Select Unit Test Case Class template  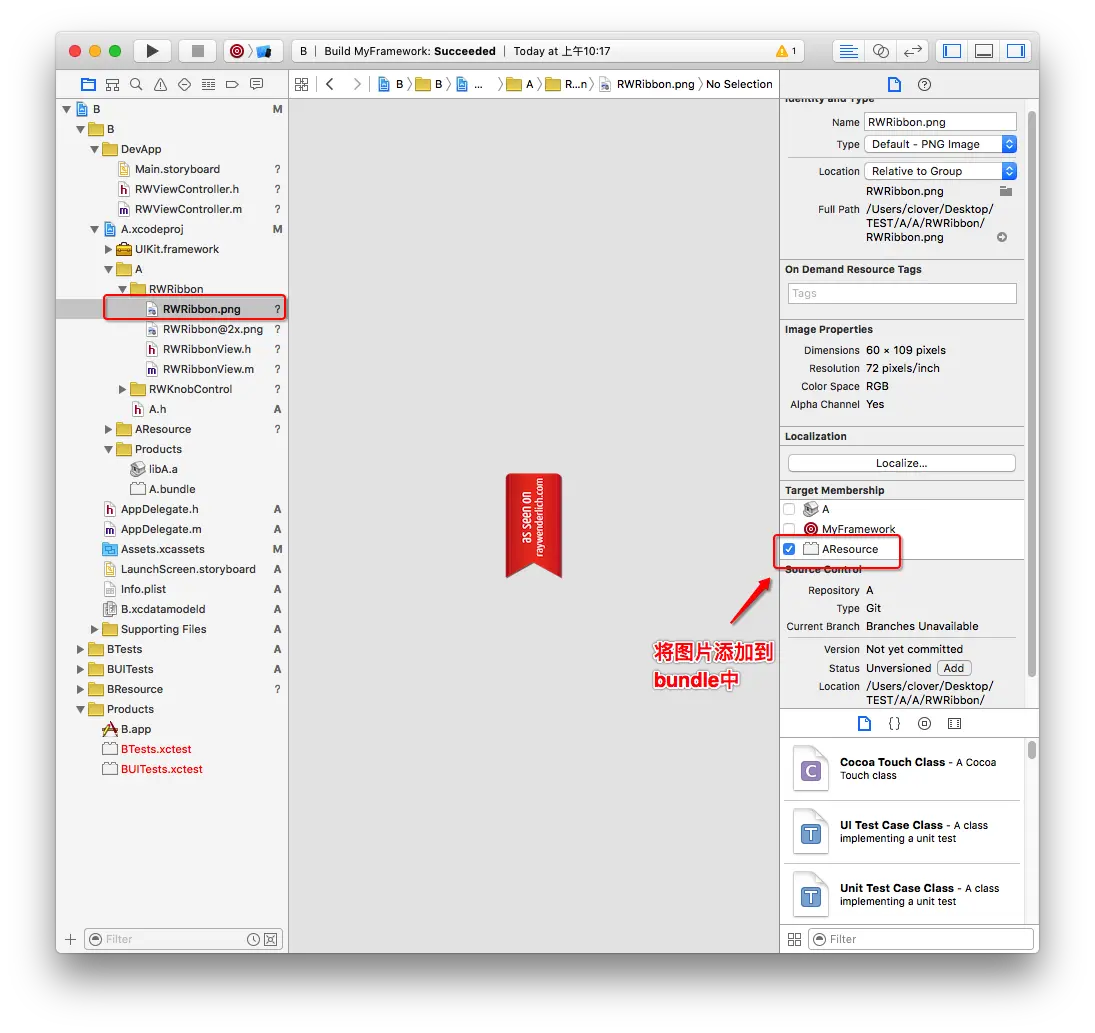[x=902, y=895]
